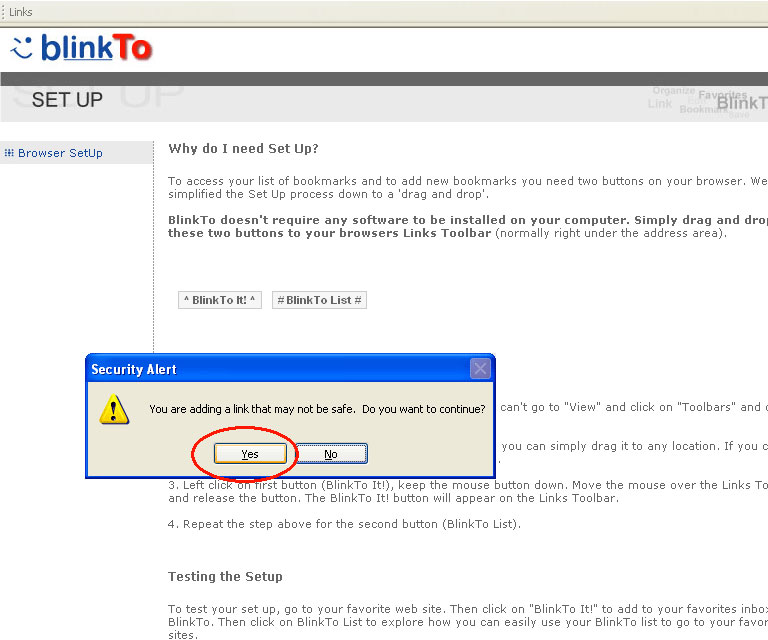
Task: Click the dark gray header bar
Action: [384, 79]
